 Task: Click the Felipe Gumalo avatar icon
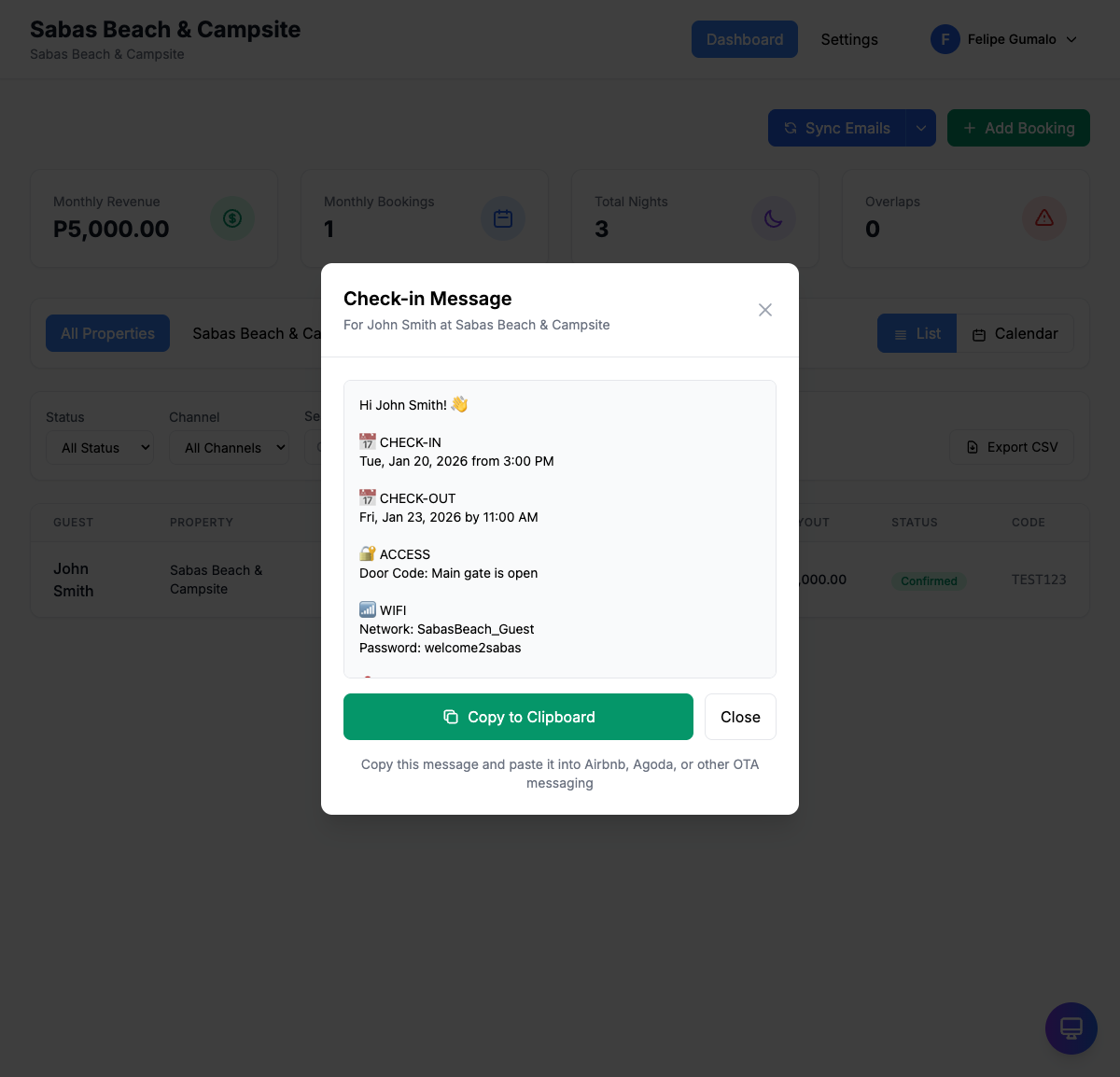[945, 39]
